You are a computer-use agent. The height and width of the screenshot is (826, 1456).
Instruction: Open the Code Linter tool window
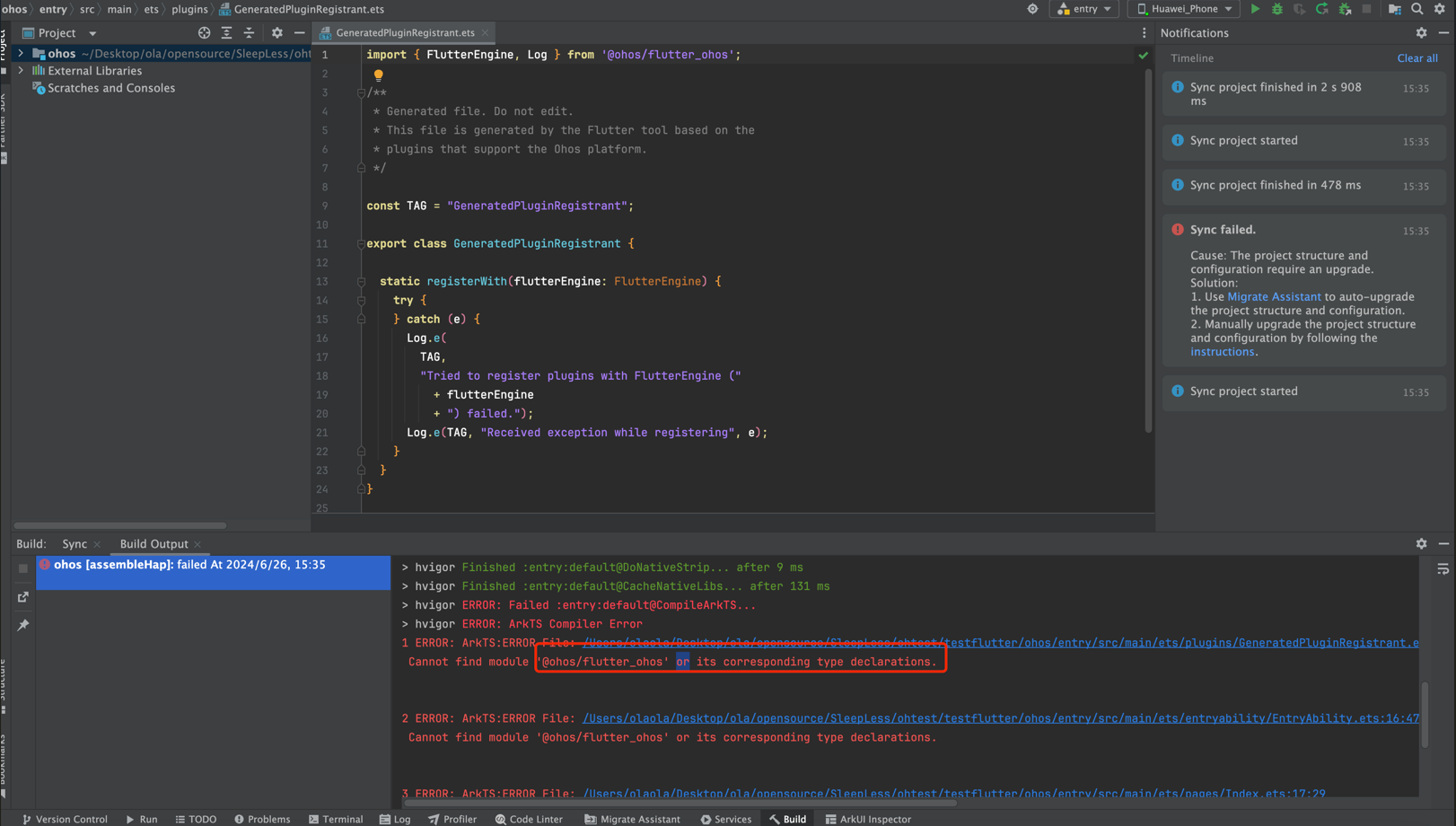click(x=529, y=819)
